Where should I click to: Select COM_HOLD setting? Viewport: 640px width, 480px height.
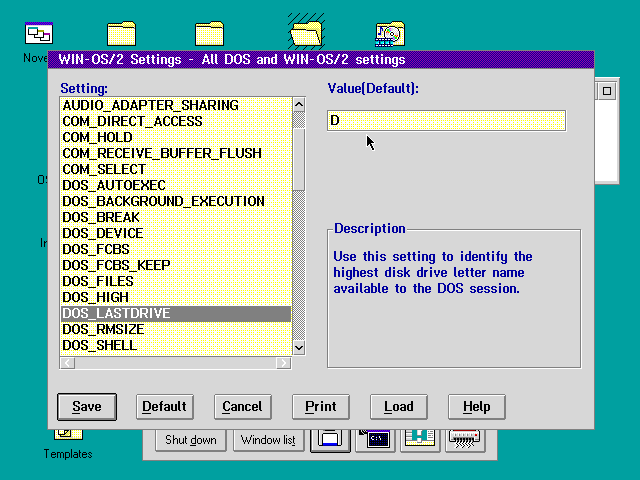click(176, 137)
